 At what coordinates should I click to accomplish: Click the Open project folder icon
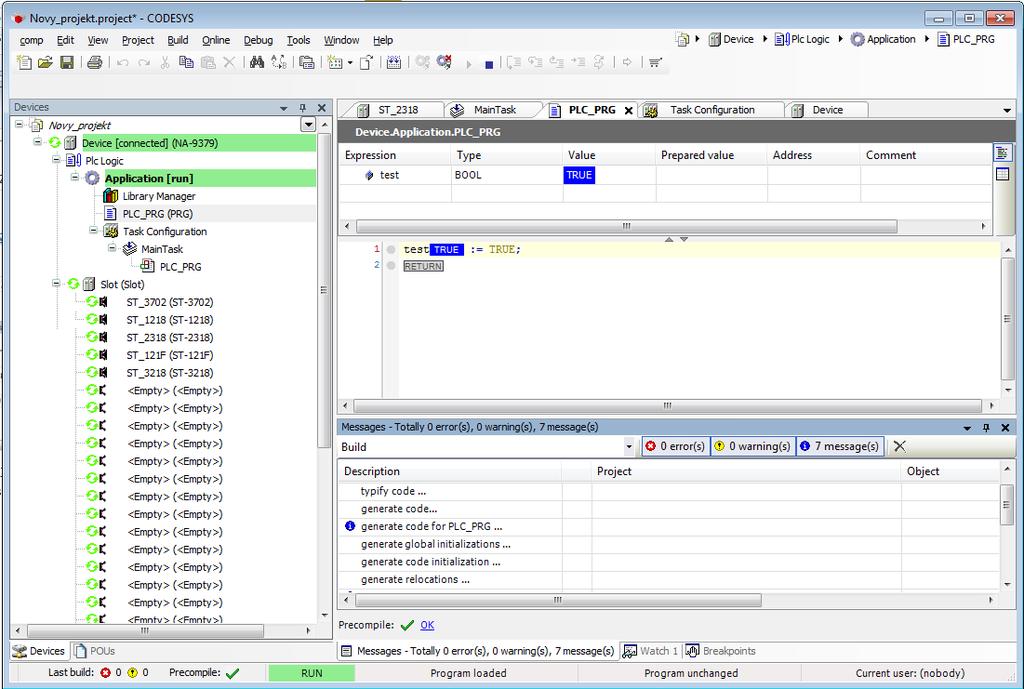click(x=45, y=62)
